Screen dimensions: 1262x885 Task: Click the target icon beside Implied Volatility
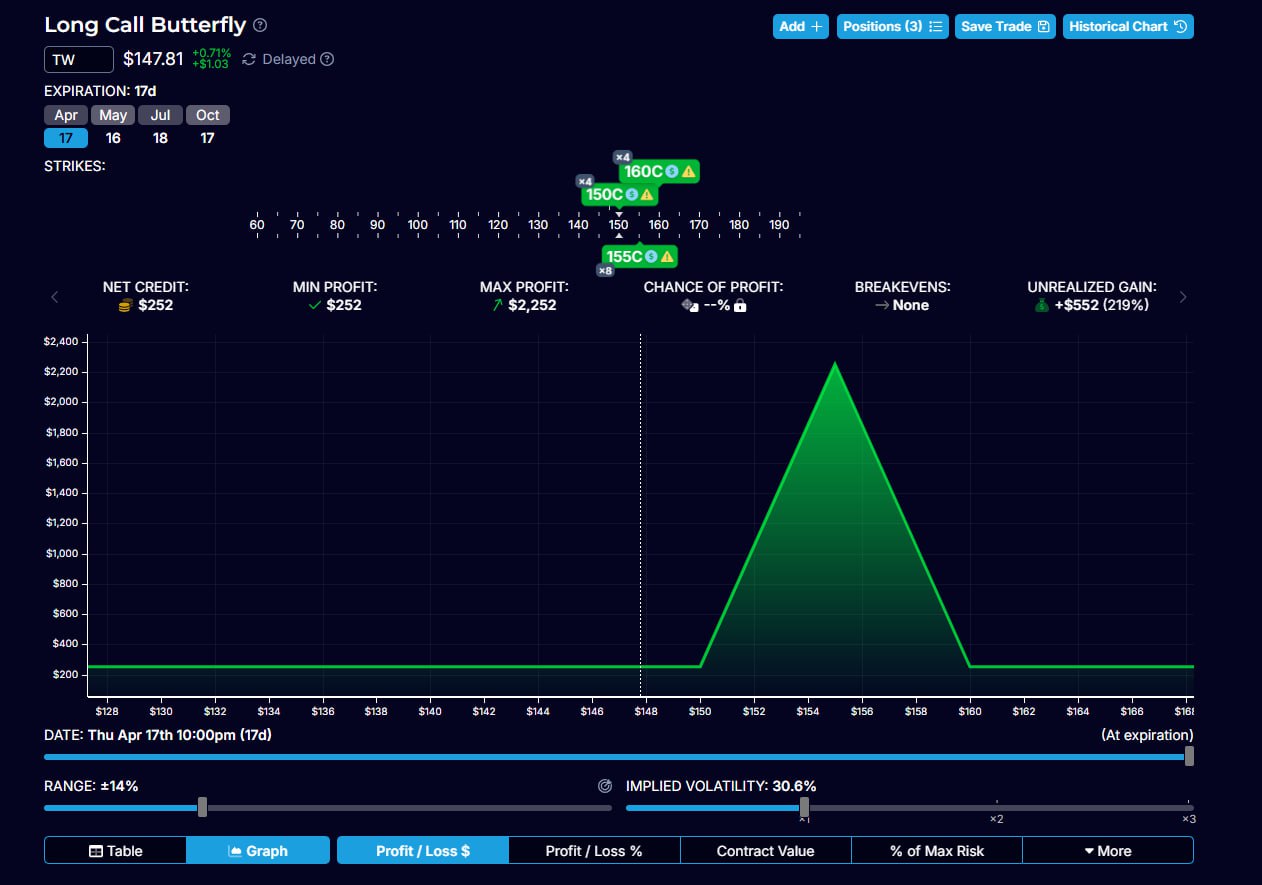point(604,786)
